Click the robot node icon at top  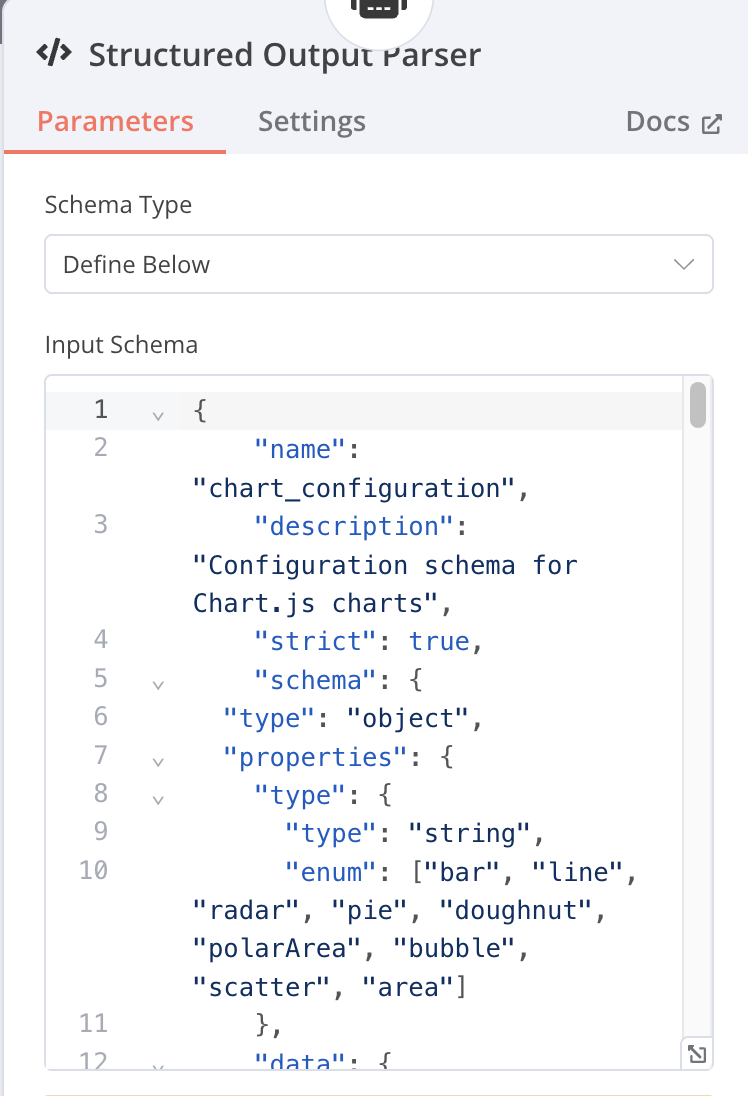(x=380, y=8)
